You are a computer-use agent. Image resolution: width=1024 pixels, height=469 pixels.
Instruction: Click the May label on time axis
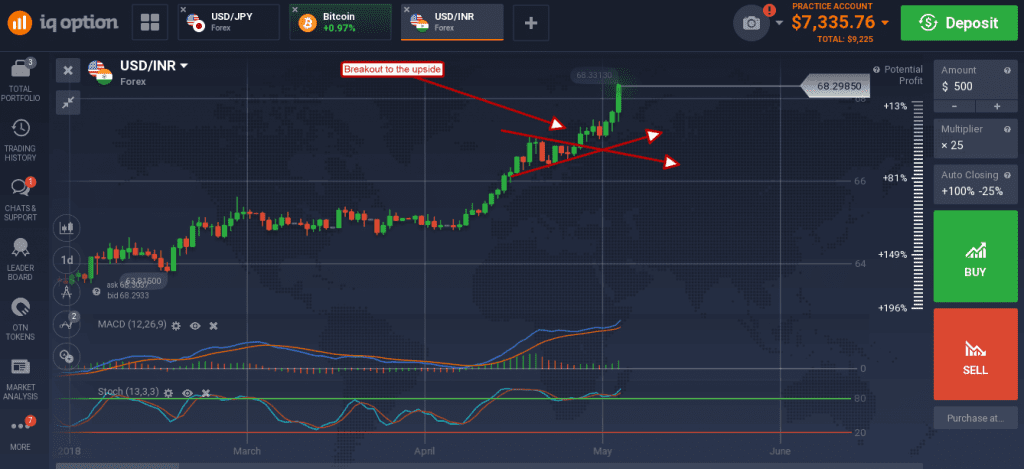[602, 451]
